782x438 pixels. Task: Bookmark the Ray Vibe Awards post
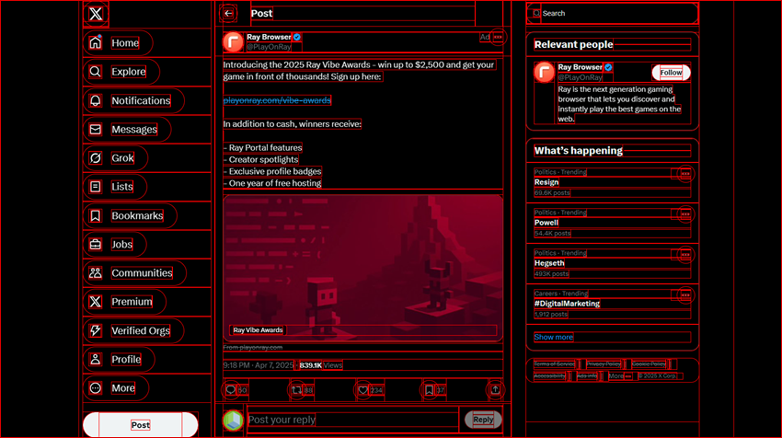tap(429, 390)
